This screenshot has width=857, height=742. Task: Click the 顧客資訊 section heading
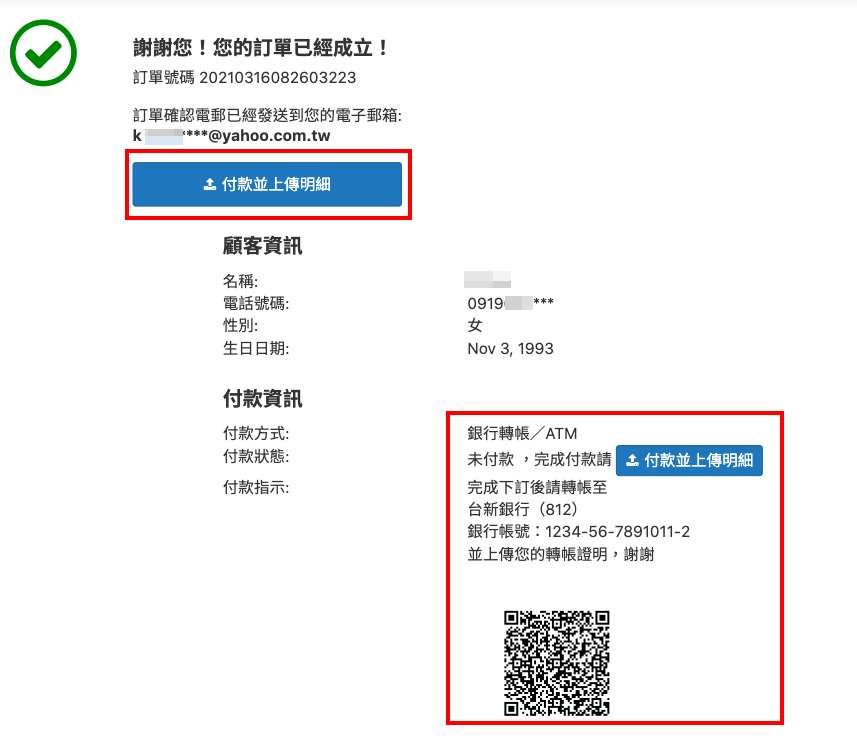[262, 246]
